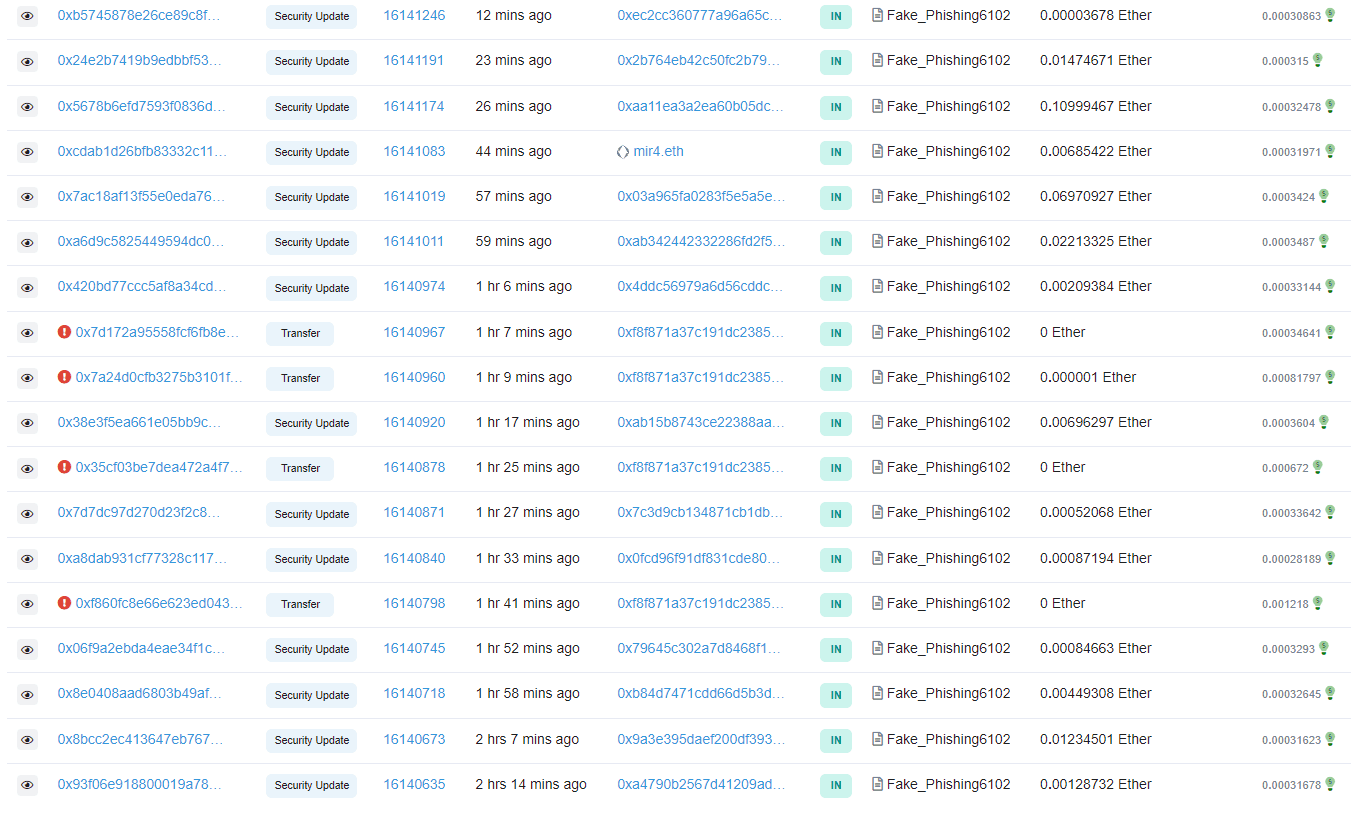The image size is (1362, 814).
Task: Open eye preview for transaction 0xcdab1d26bfb83332c11
Action: click(27, 152)
